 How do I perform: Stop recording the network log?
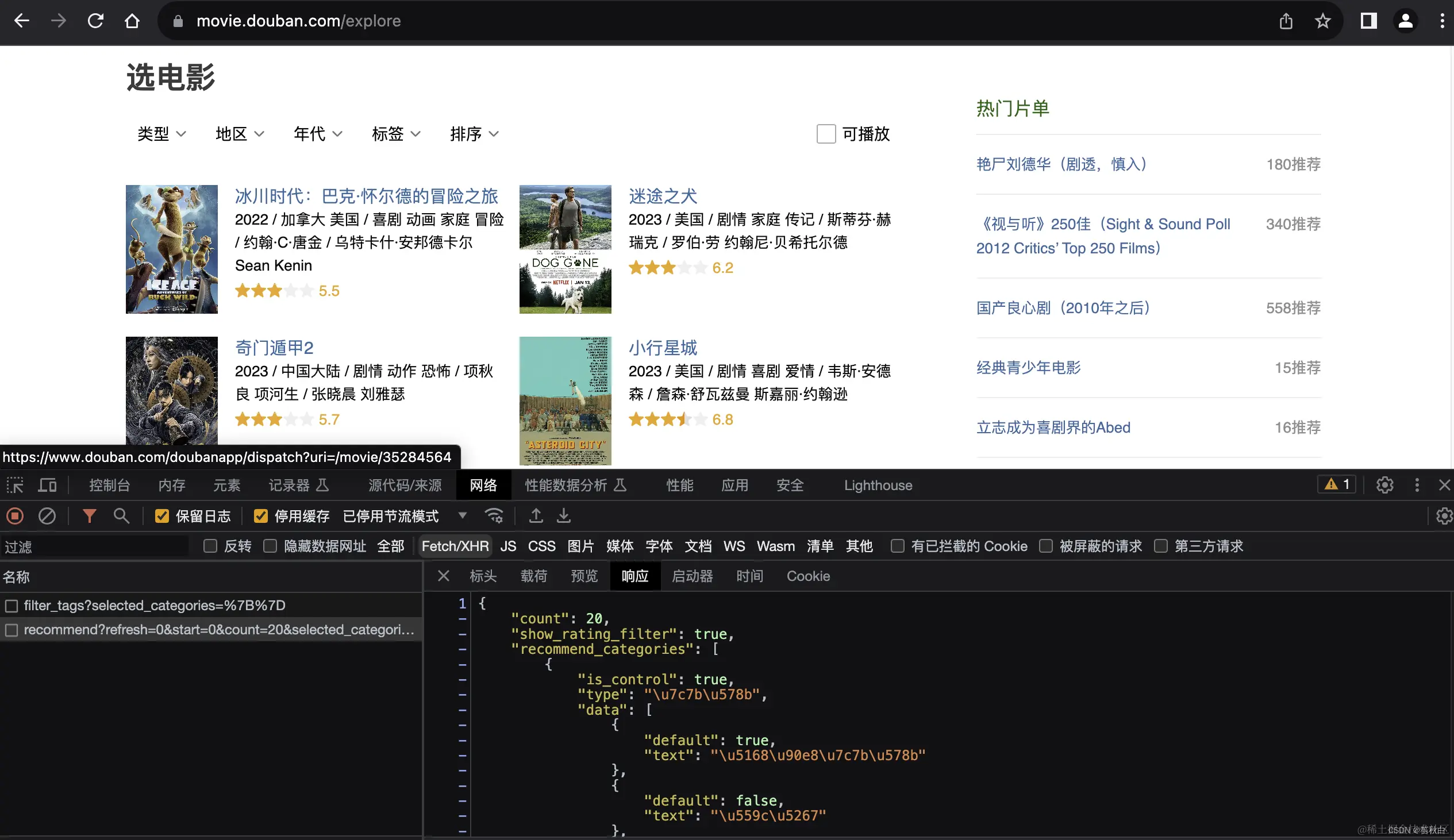tap(14, 516)
